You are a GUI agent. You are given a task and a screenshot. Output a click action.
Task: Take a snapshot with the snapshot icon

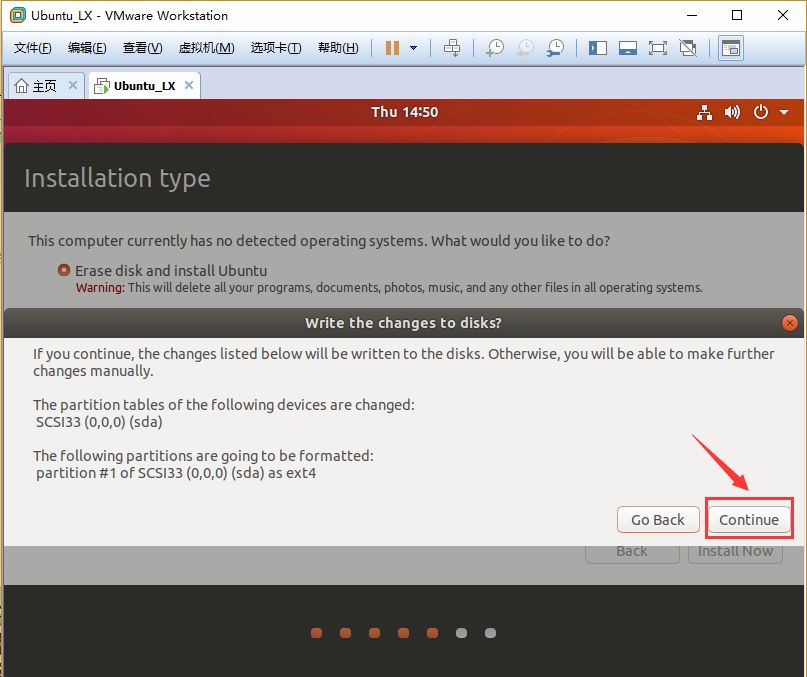coord(495,48)
